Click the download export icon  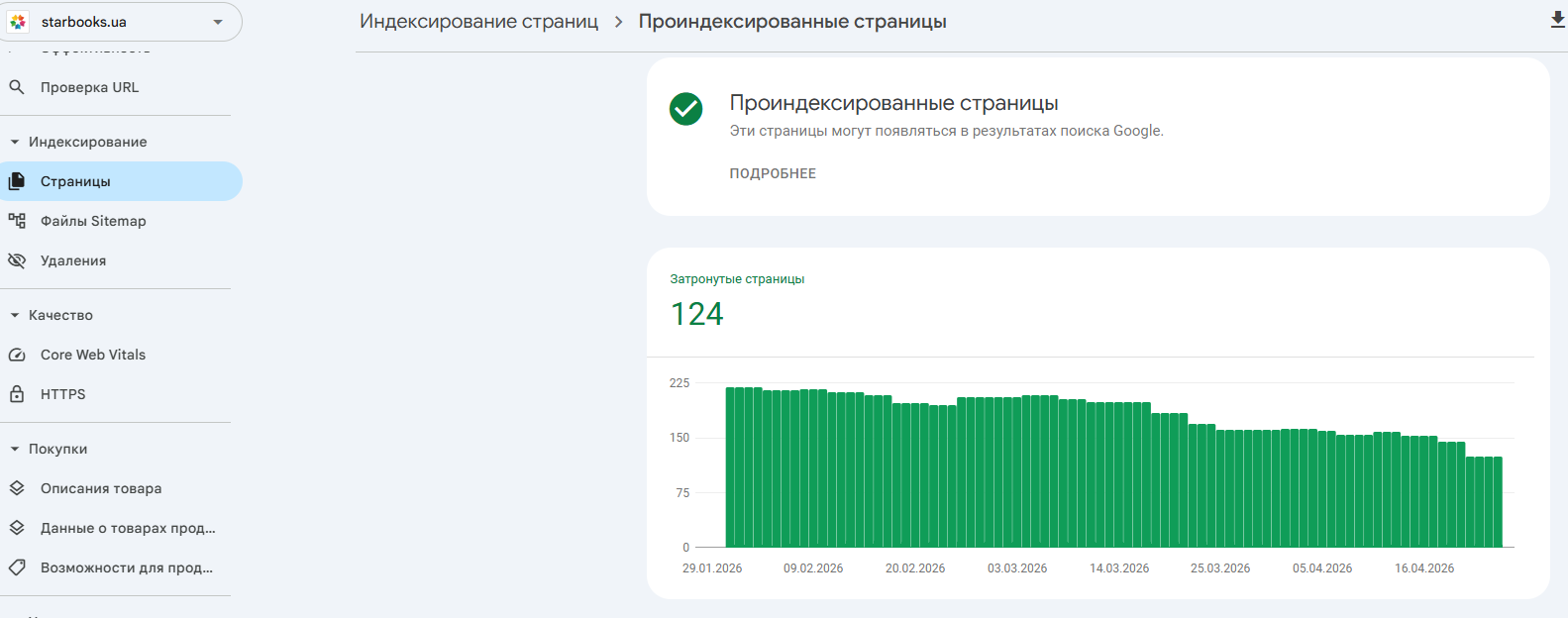1558,21
